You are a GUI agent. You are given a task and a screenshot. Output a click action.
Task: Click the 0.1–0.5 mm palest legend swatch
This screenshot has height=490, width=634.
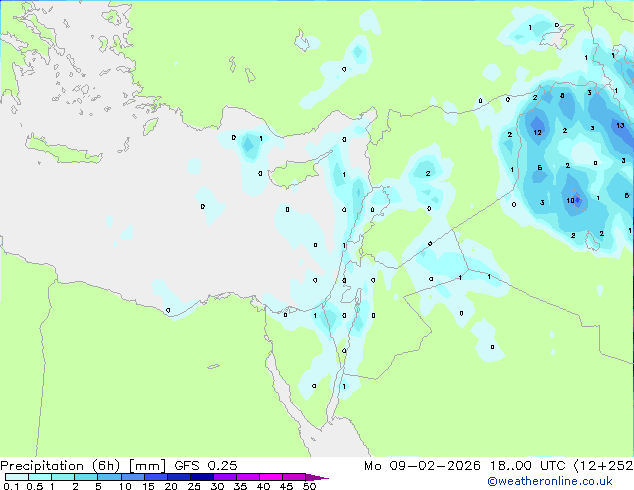pos(17,477)
